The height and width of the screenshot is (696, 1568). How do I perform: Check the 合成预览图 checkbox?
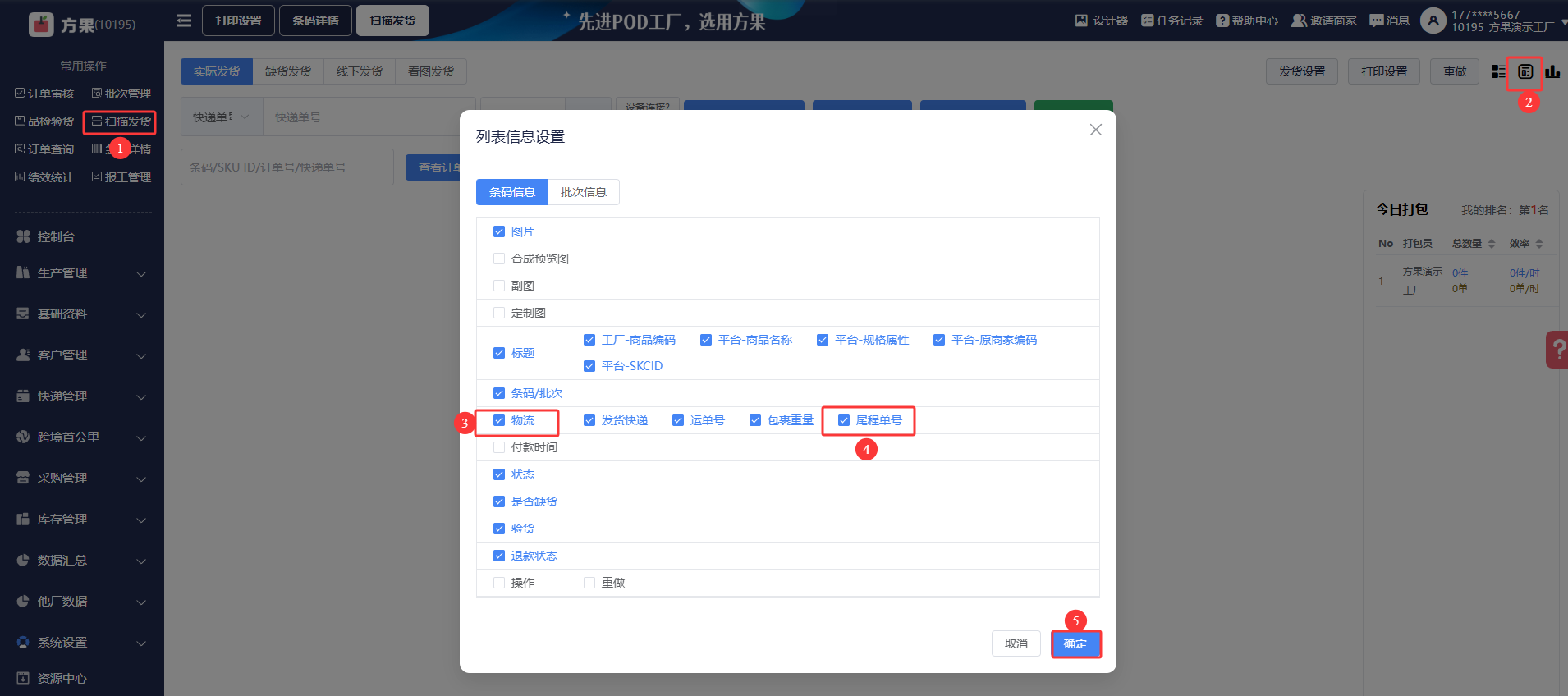pyautogui.click(x=499, y=259)
